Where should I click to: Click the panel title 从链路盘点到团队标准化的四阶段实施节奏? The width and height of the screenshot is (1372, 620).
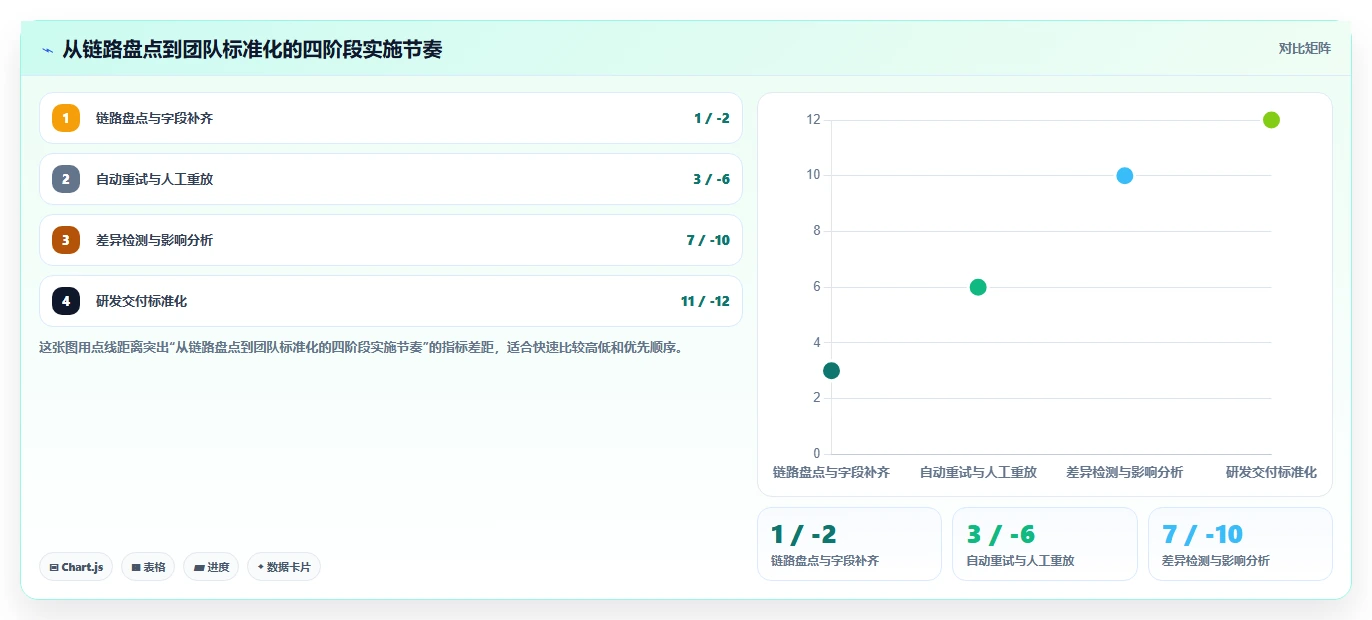point(252,49)
